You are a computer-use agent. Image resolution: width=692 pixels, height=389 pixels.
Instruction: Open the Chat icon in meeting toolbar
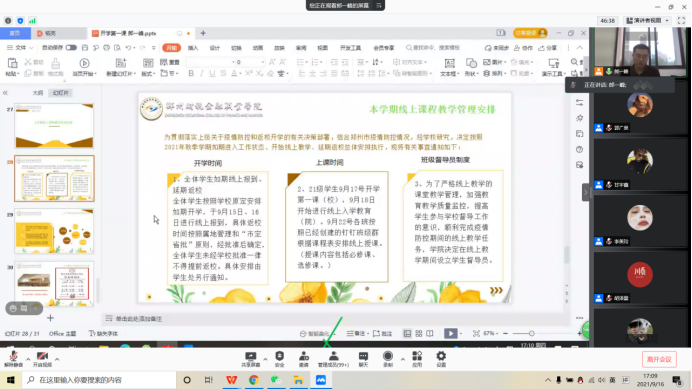tap(363, 359)
